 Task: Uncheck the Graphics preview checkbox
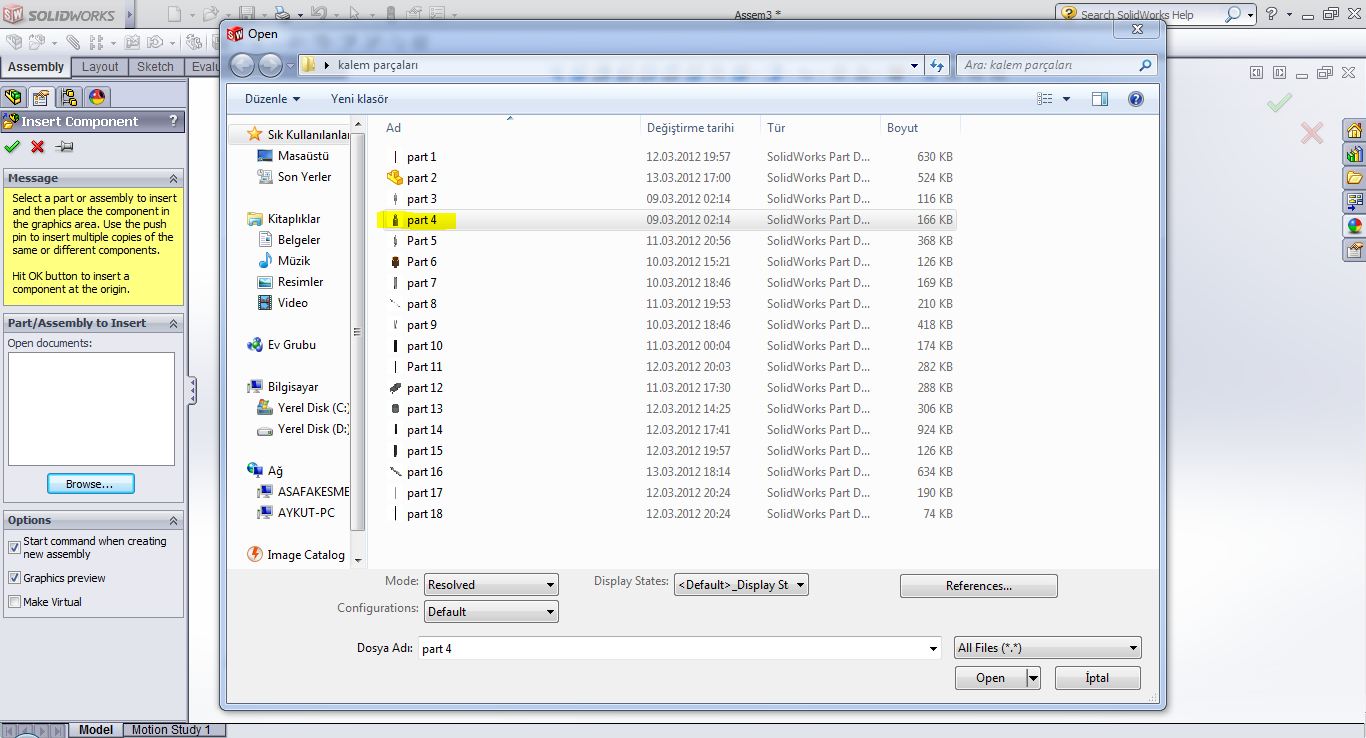pos(14,578)
